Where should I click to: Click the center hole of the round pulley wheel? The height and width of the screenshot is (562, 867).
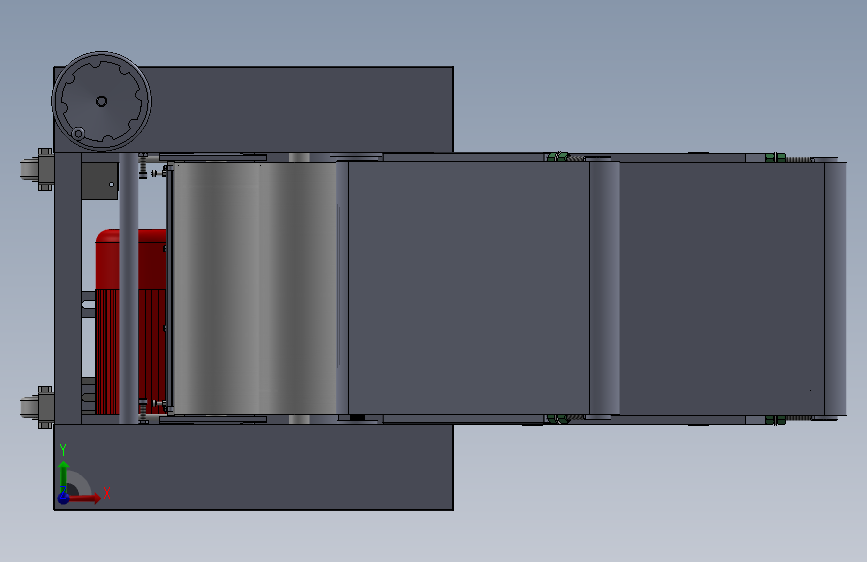click(x=101, y=101)
